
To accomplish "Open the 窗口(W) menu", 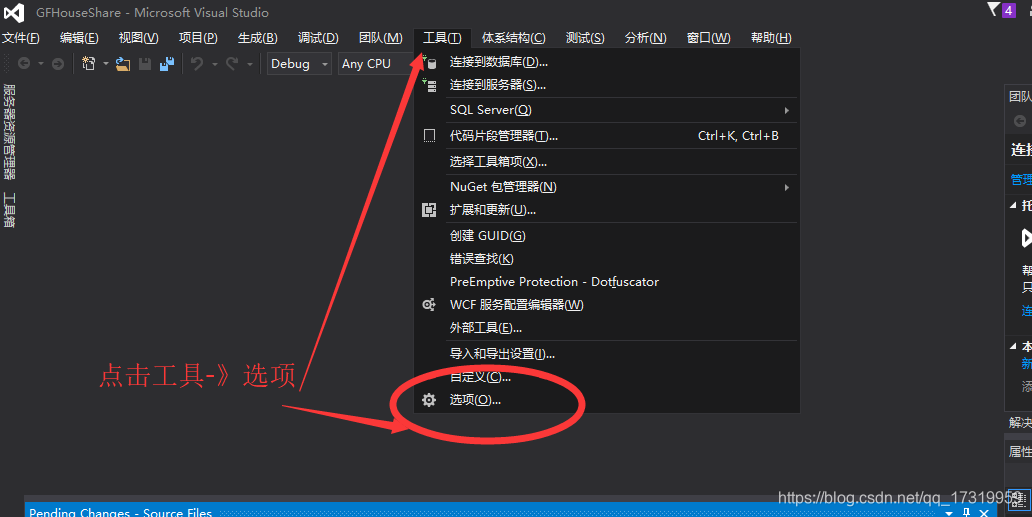I will tap(708, 37).
